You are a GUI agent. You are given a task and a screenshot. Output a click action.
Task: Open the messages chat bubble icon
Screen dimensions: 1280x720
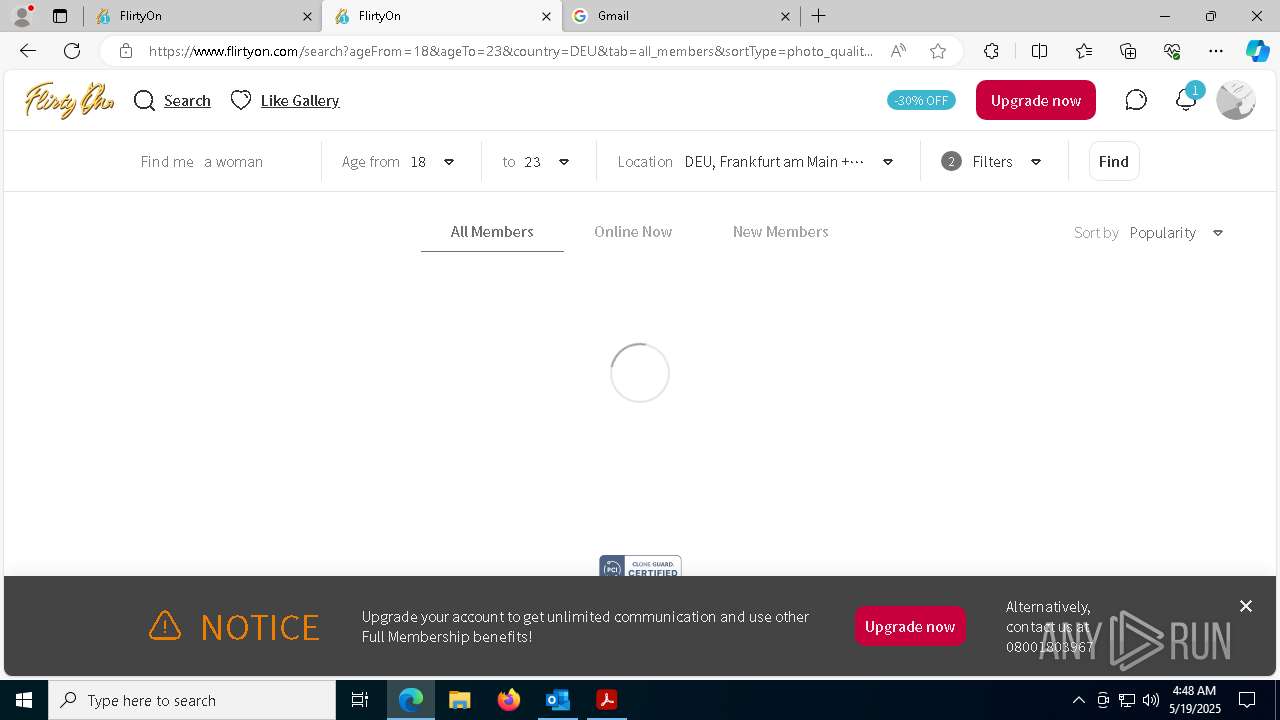point(1136,100)
